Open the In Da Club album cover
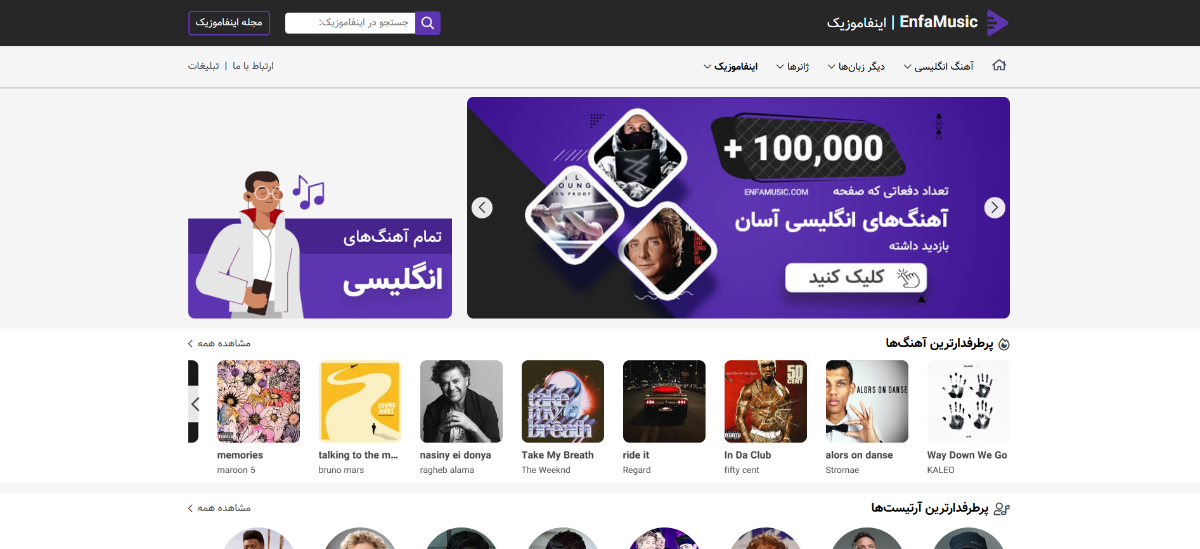Image resolution: width=1200 pixels, height=549 pixels. pos(765,401)
